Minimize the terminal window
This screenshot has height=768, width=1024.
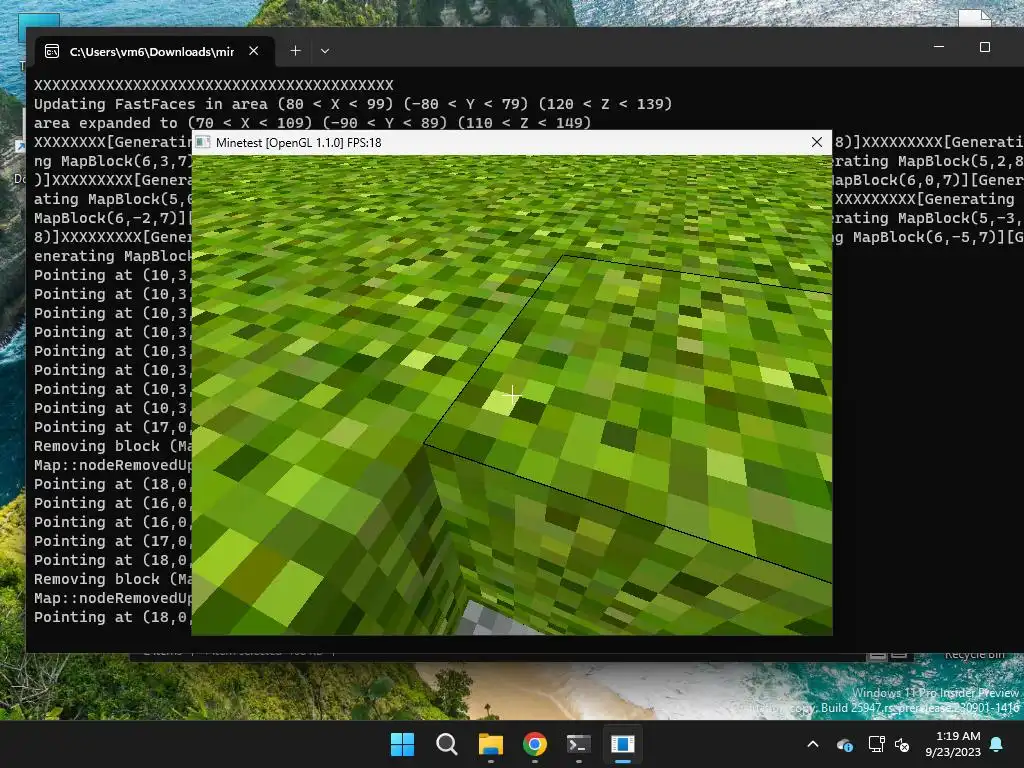(939, 47)
